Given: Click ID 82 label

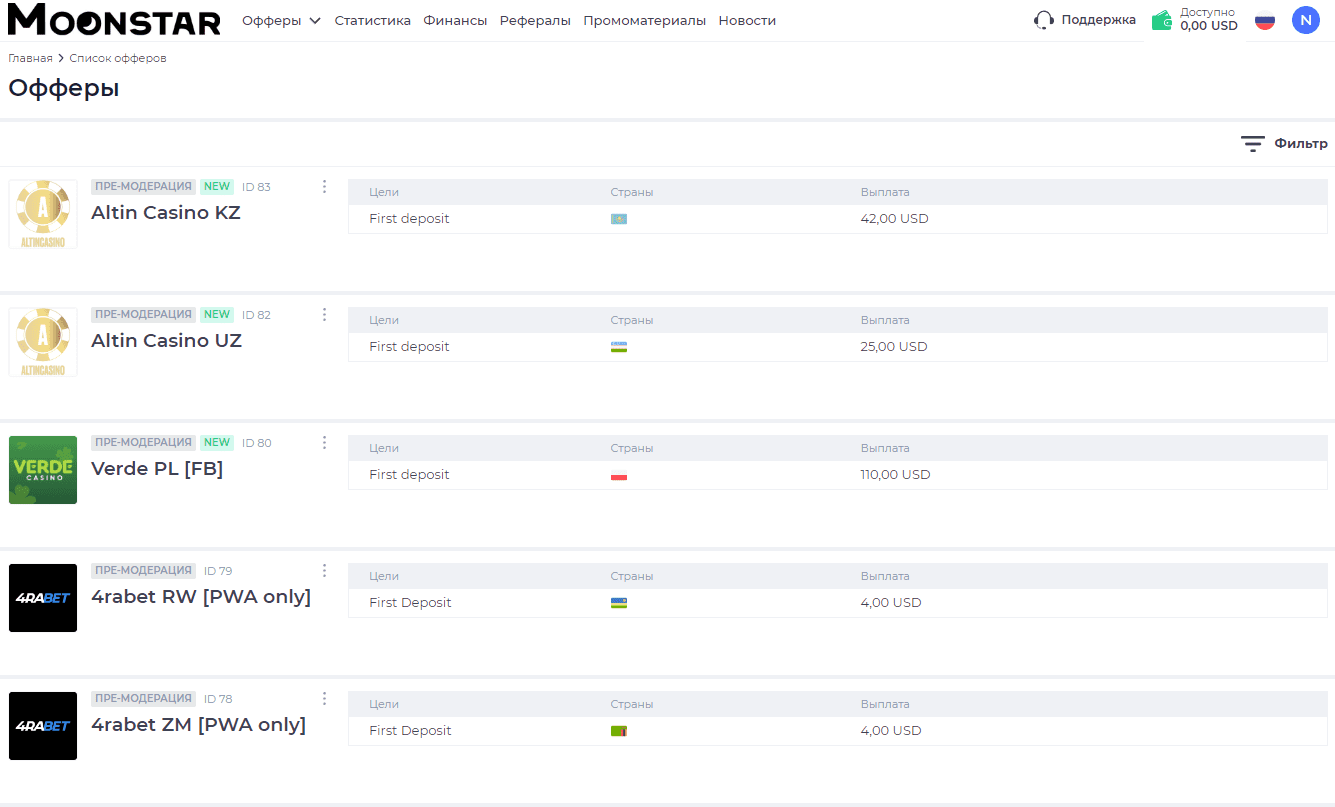Looking at the screenshot, I should click(256, 315).
